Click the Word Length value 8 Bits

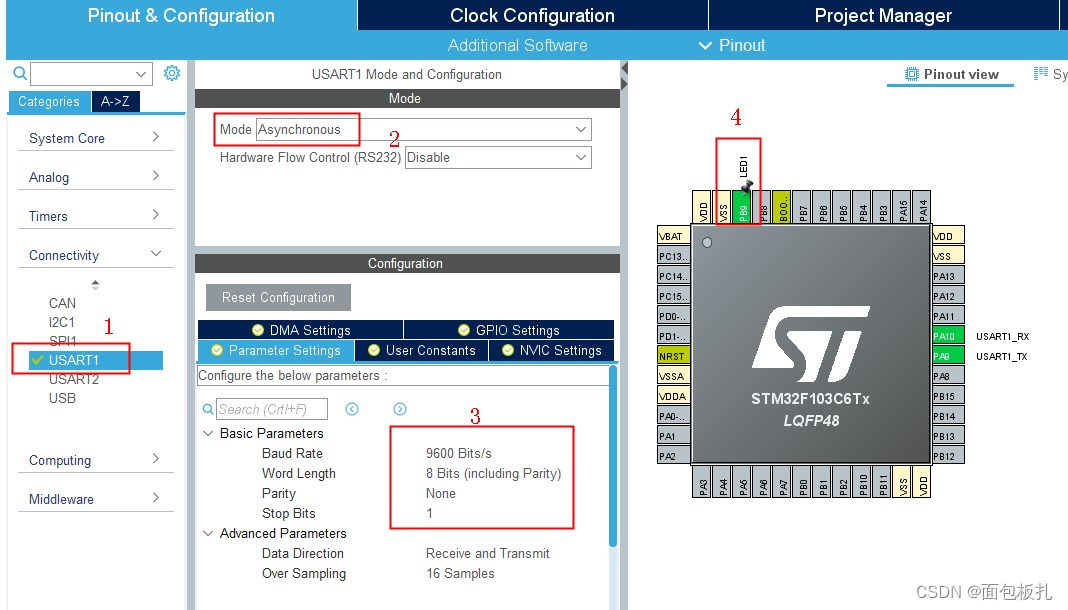point(493,473)
